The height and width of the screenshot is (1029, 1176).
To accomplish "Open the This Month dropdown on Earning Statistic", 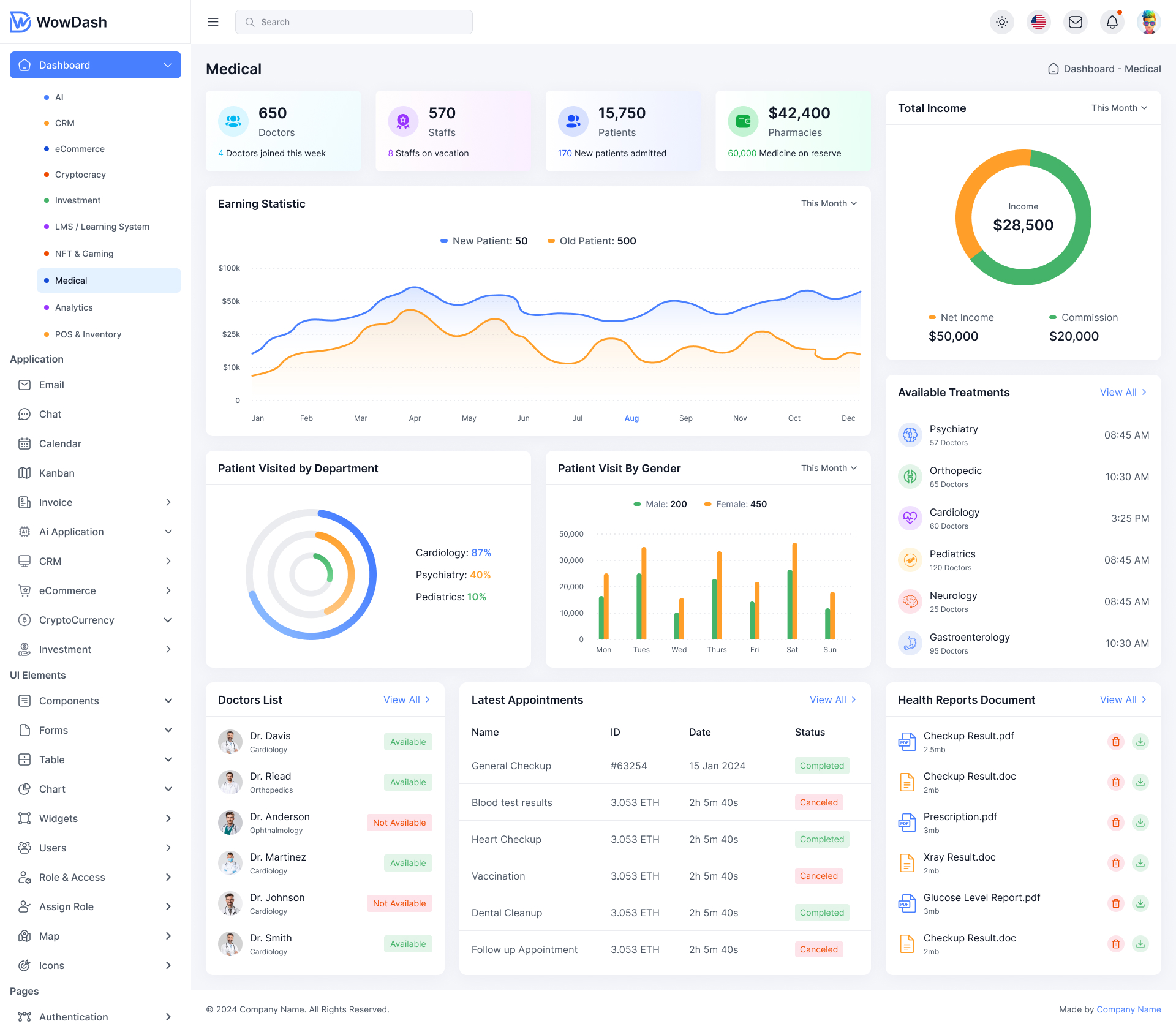I will point(828,203).
